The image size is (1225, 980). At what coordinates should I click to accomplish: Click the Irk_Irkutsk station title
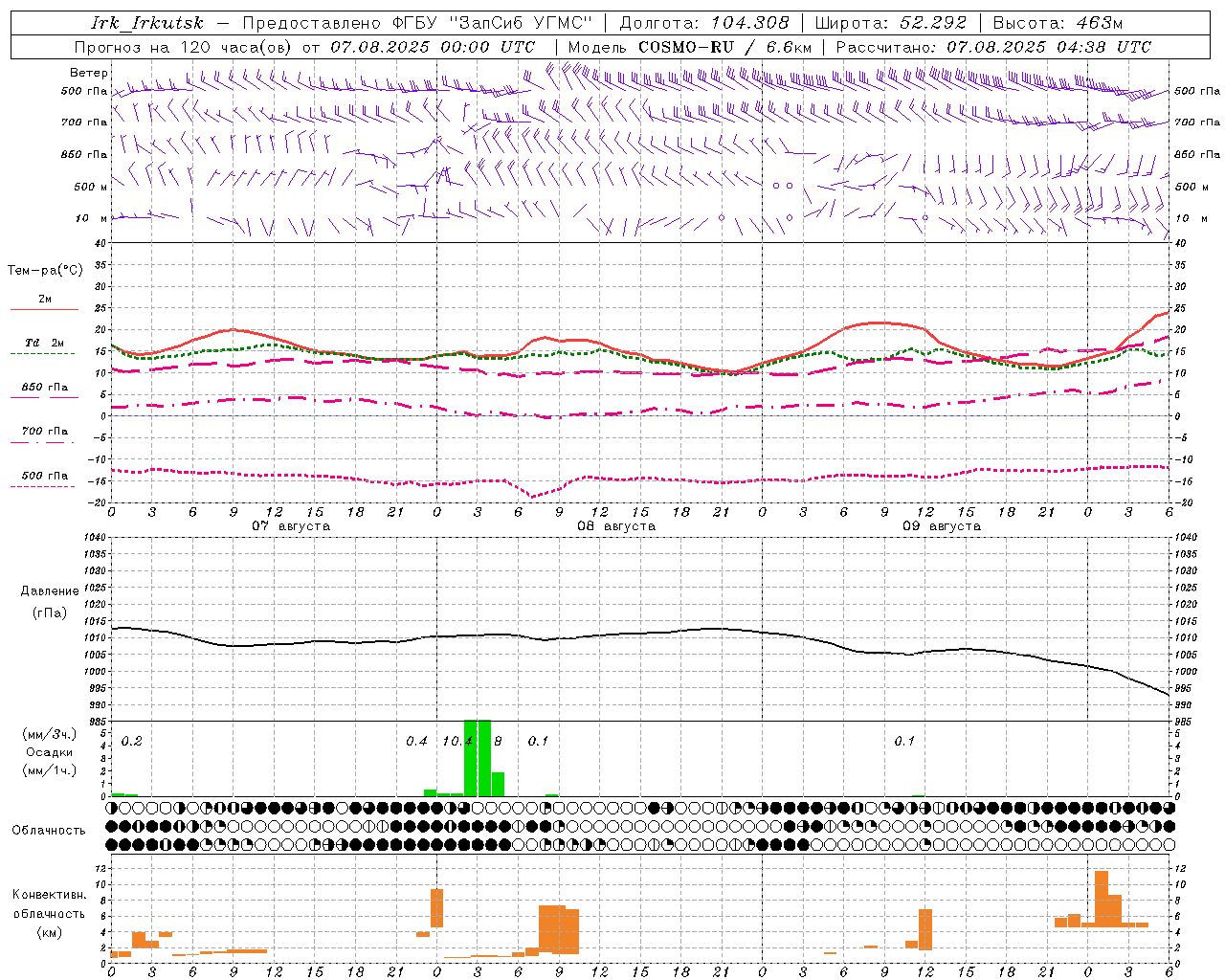pos(147,23)
